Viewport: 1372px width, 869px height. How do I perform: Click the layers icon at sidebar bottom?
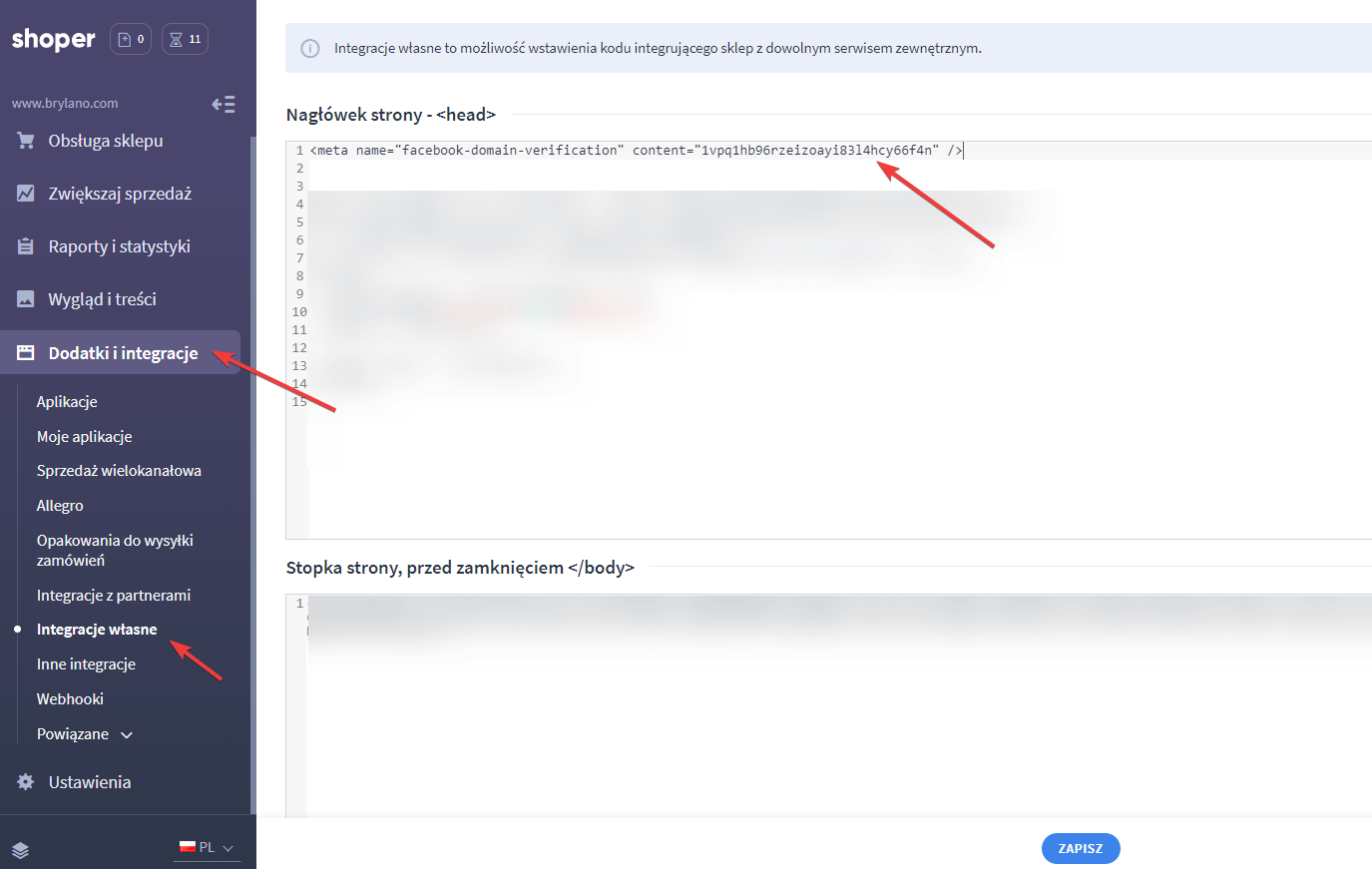click(21, 850)
